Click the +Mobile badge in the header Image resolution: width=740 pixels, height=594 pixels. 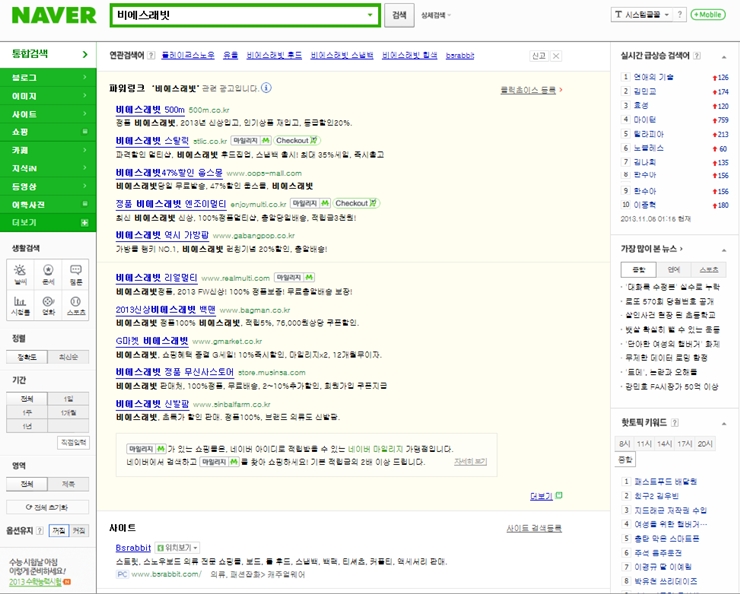[707, 15]
